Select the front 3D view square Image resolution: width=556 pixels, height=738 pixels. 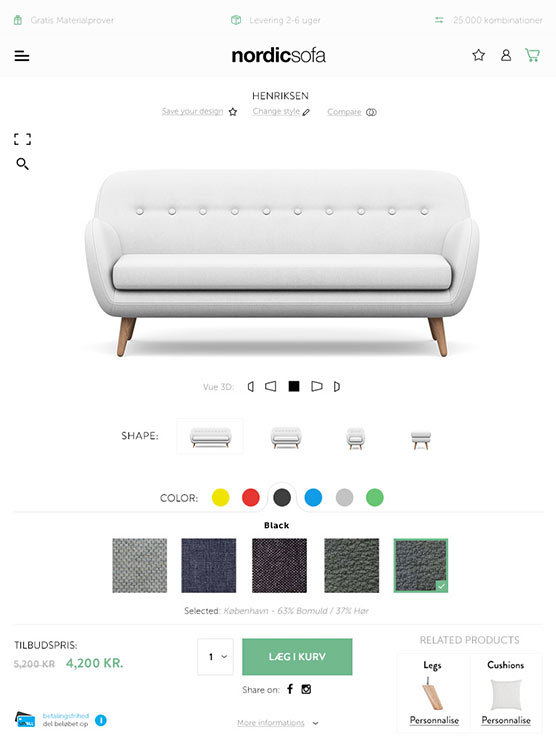tap(294, 386)
